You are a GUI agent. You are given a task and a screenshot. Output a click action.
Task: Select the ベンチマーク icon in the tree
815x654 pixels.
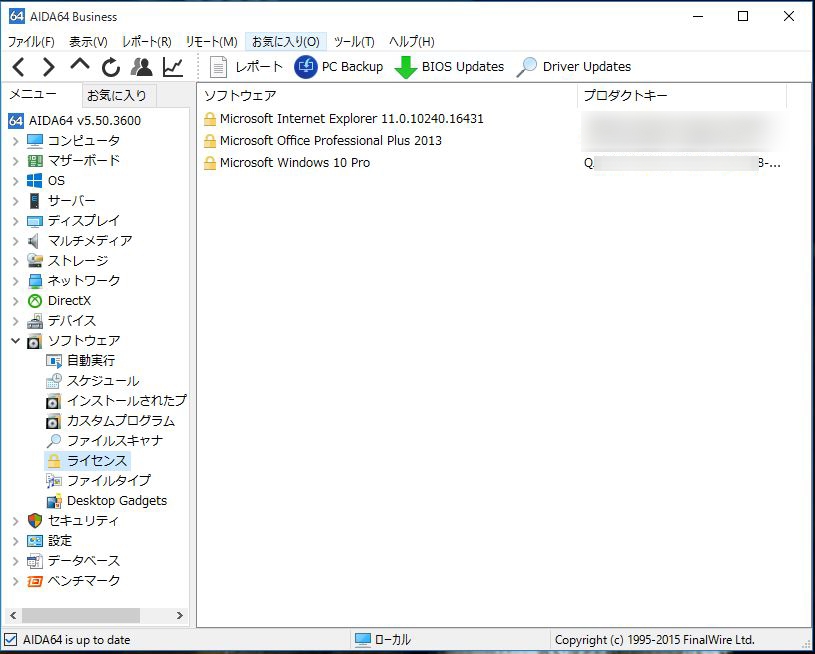click(35, 581)
